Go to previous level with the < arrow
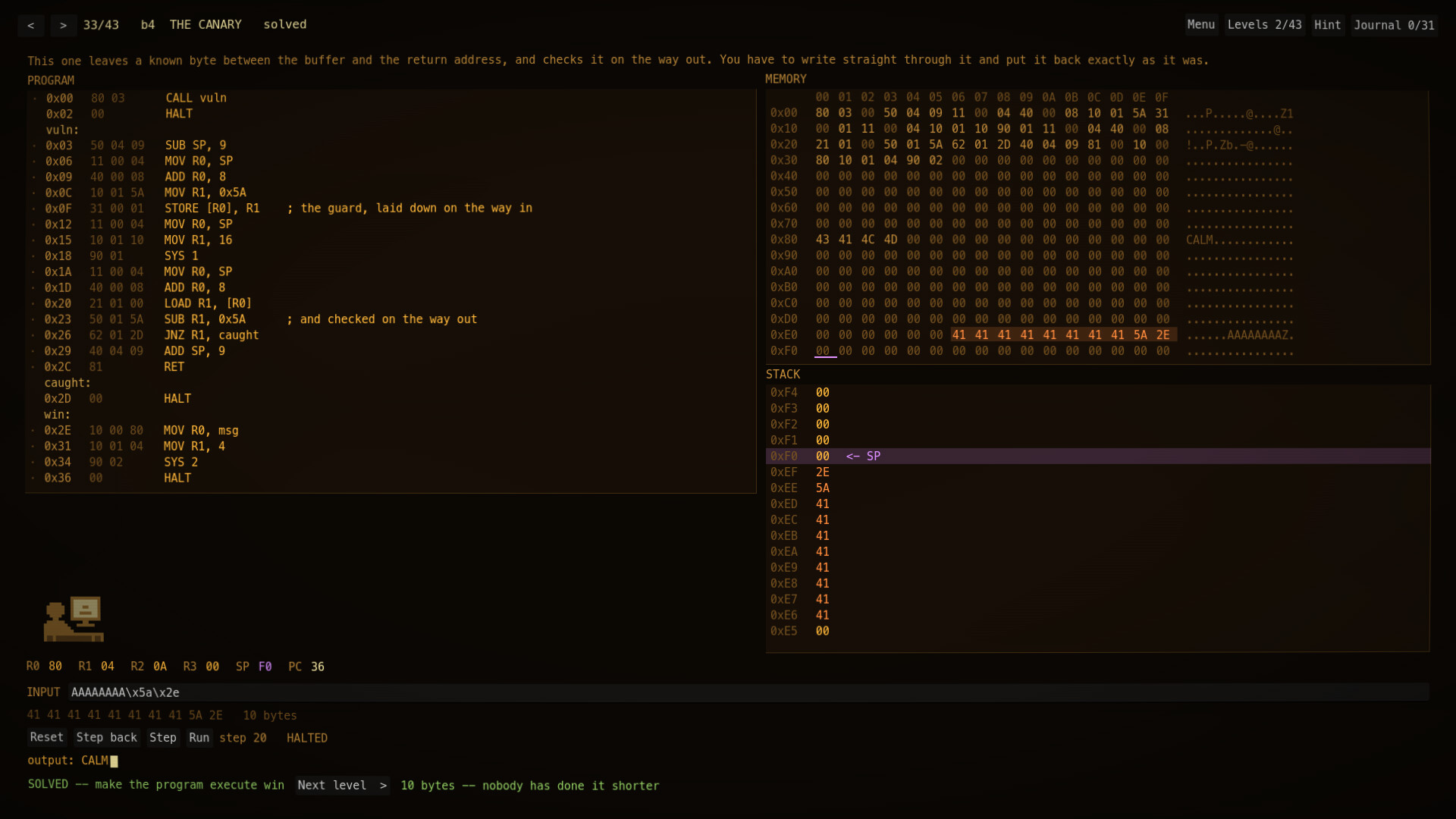The height and width of the screenshot is (819, 1456). [x=30, y=25]
